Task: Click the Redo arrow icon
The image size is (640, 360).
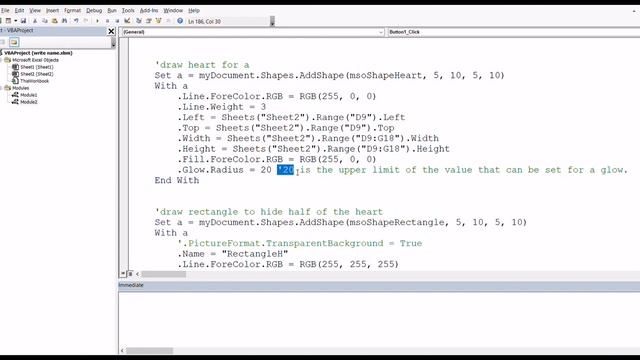Action: 86,21
